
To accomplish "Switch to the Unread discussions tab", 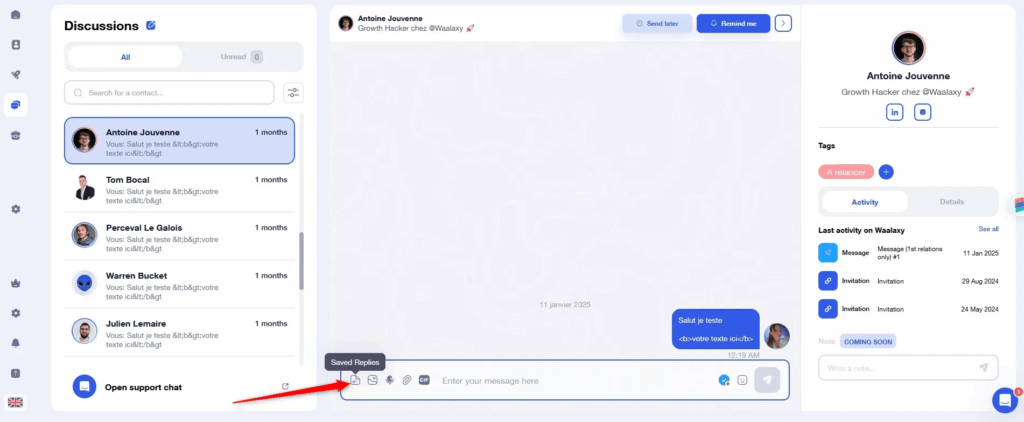I will [241, 57].
